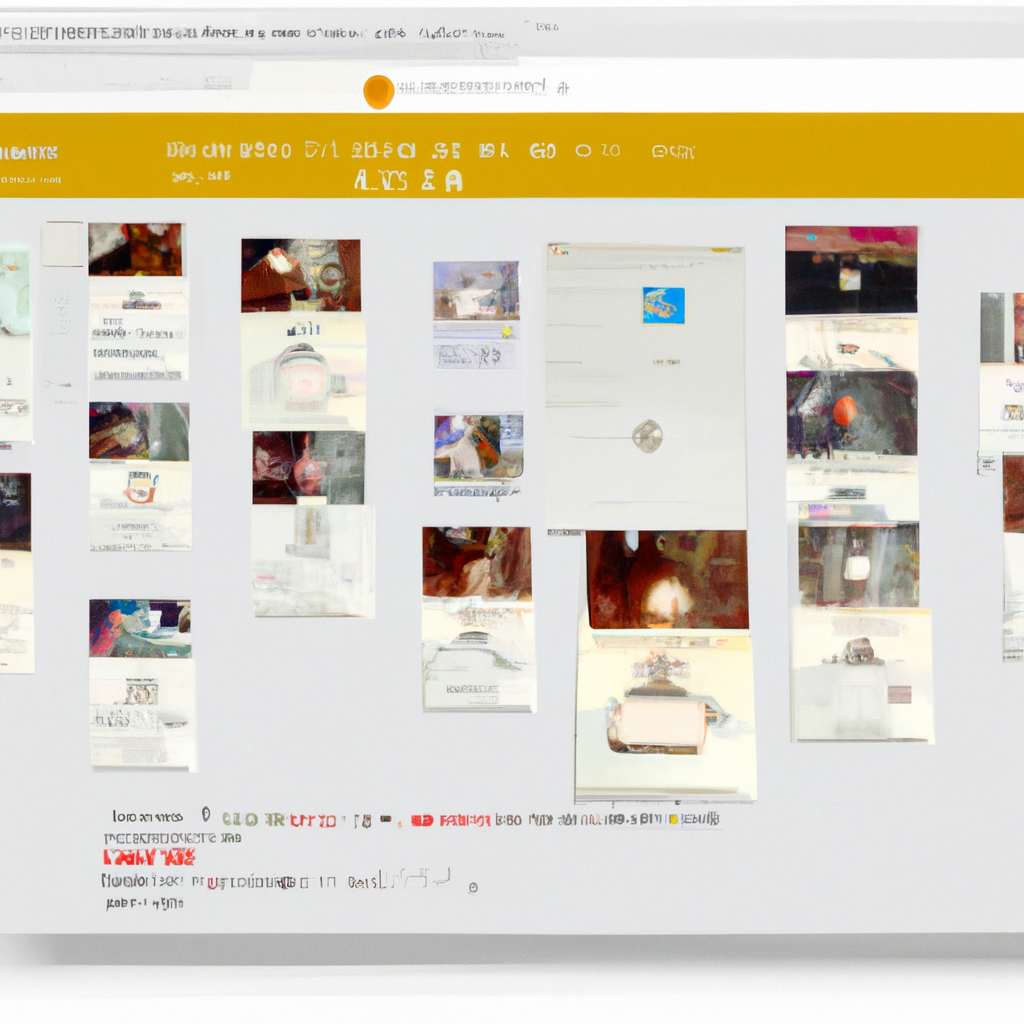Click the orange circle icon in the top bar
Viewport: 1024px width, 1024px height.
coord(378,91)
